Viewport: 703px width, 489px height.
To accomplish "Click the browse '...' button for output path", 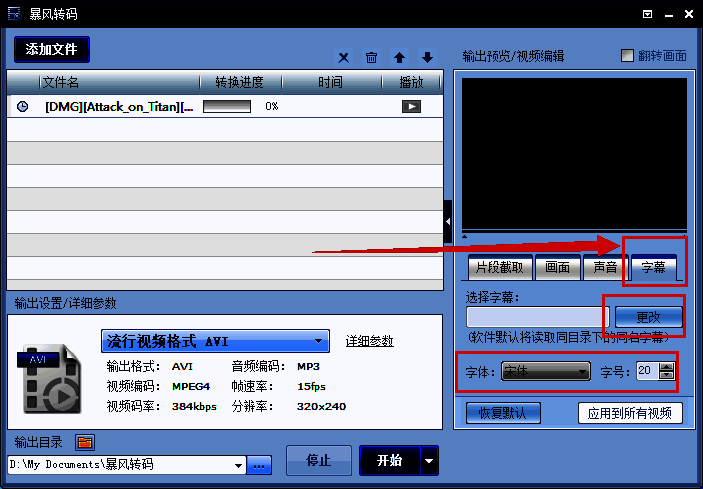I will [260, 465].
